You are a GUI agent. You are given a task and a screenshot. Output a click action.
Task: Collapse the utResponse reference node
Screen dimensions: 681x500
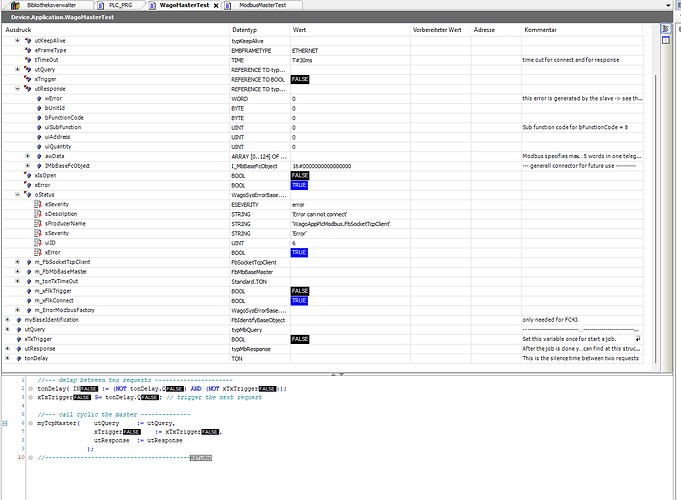click(x=17, y=89)
